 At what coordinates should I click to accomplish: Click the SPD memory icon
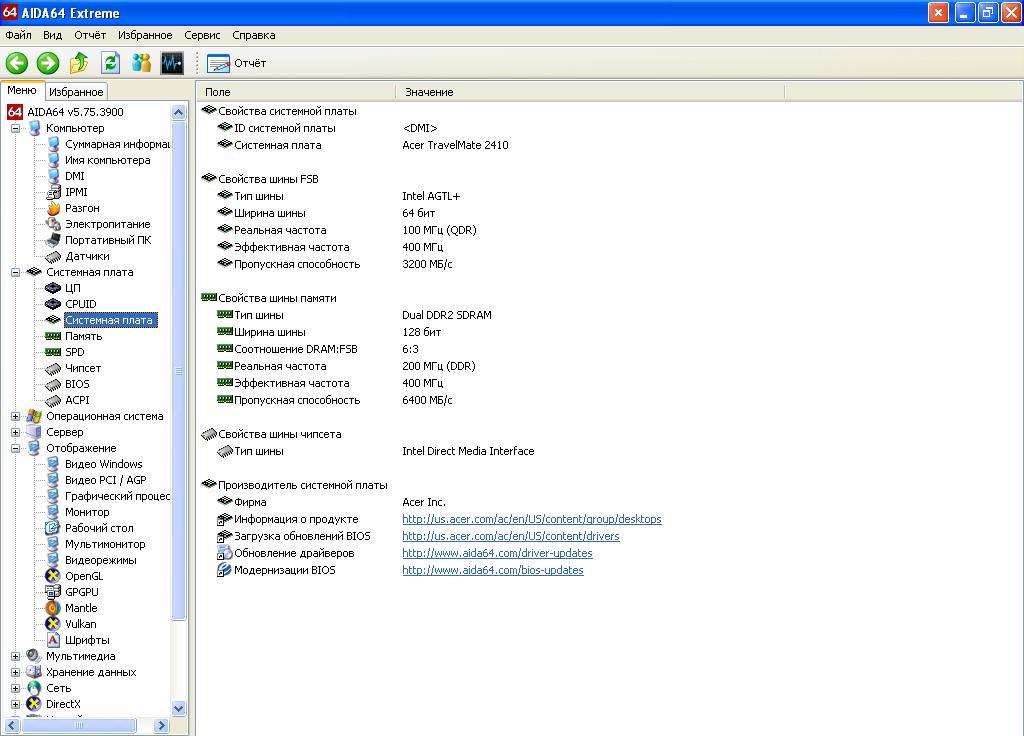53,352
